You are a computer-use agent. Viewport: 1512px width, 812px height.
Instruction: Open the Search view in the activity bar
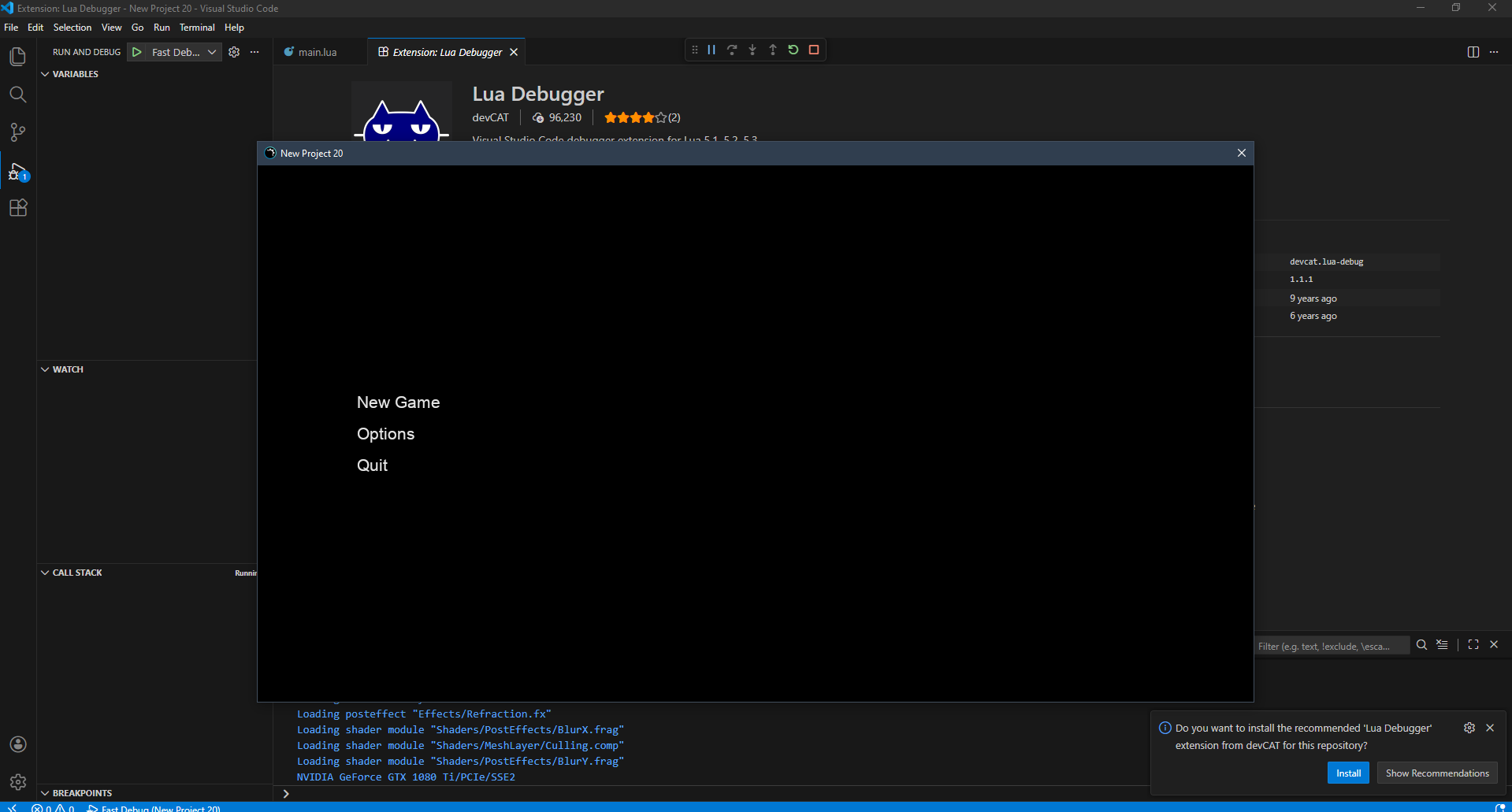coord(17,95)
